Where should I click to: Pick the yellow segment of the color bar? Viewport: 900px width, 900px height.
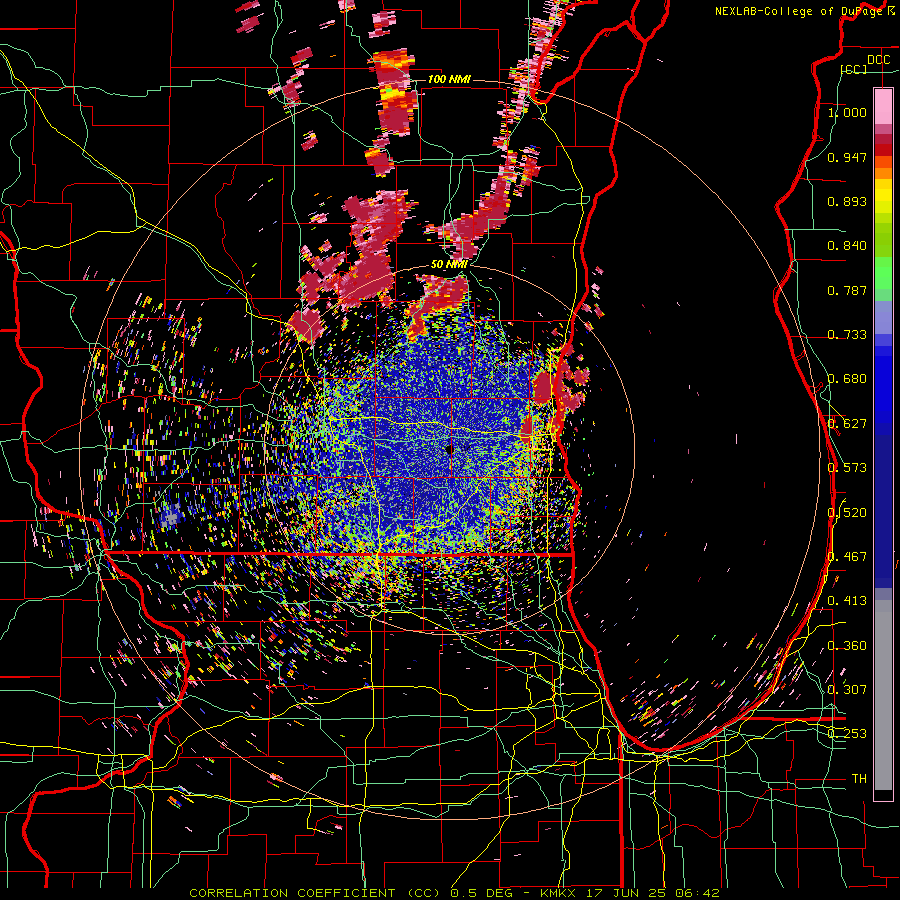pos(883,197)
